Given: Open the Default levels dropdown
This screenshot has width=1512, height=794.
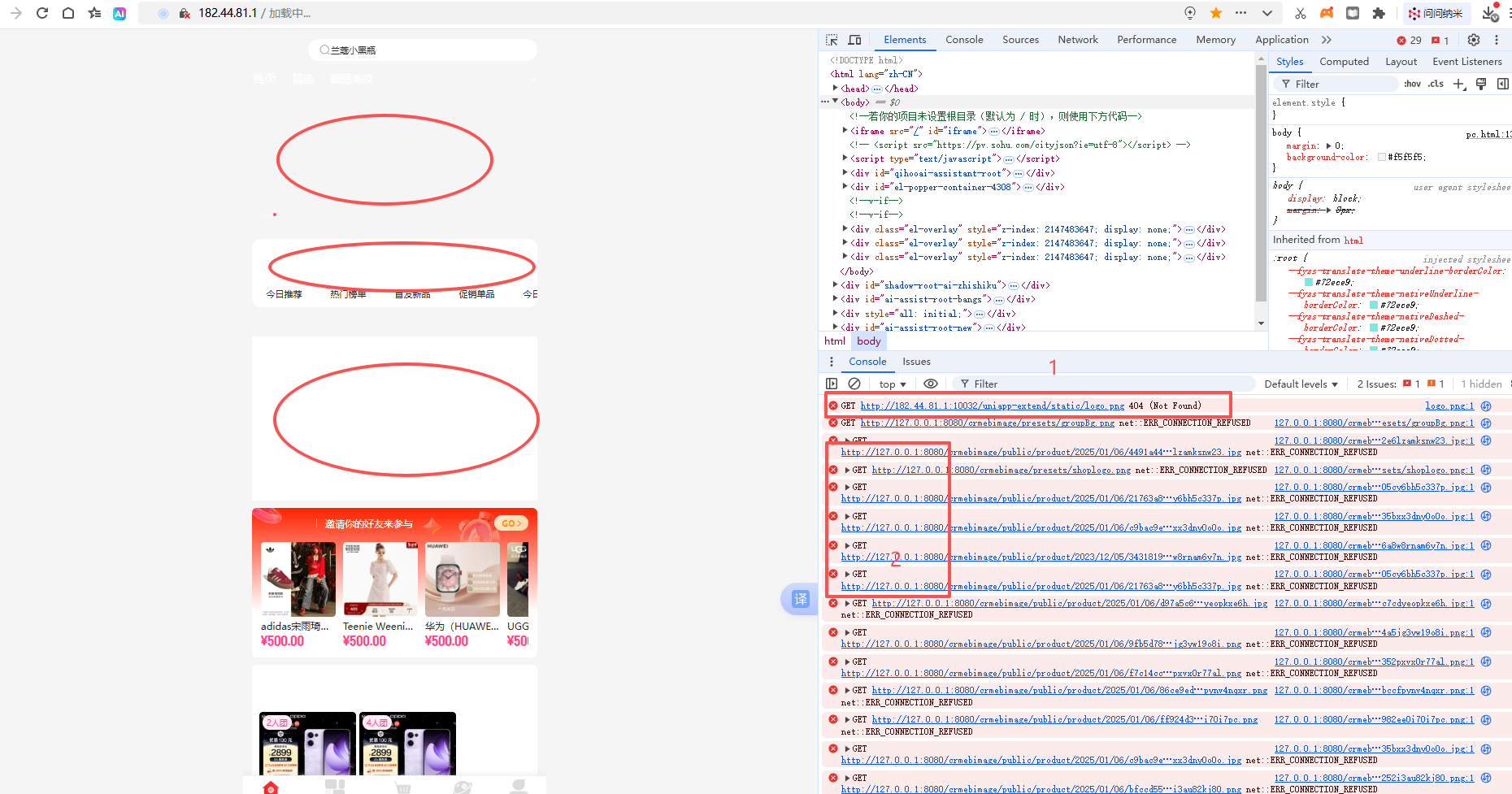Looking at the screenshot, I should pyautogui.click(x=1301, y=384).
